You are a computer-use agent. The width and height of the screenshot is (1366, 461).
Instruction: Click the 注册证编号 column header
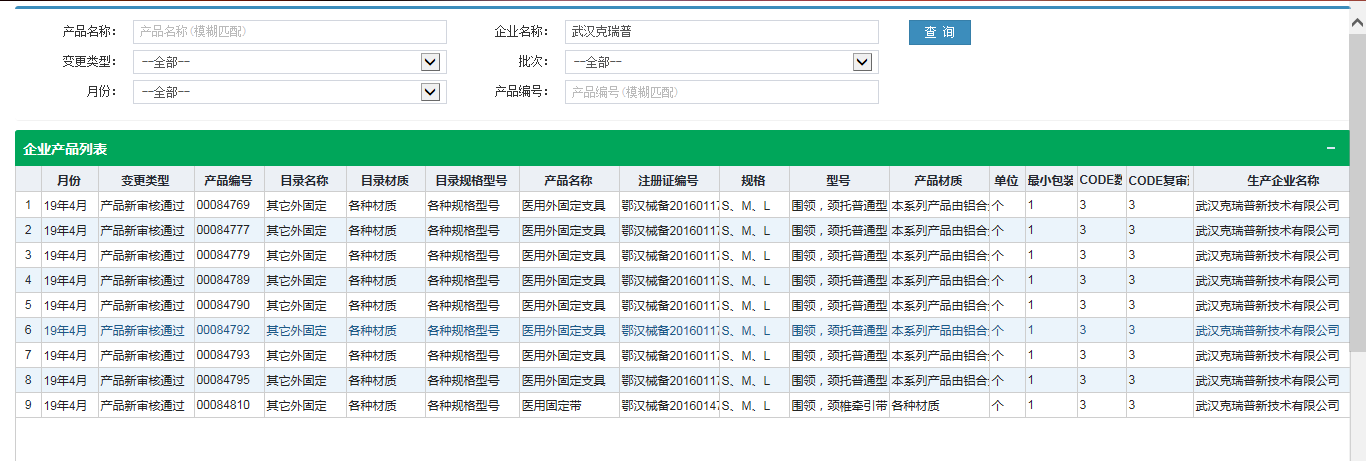tap(668, 181)
